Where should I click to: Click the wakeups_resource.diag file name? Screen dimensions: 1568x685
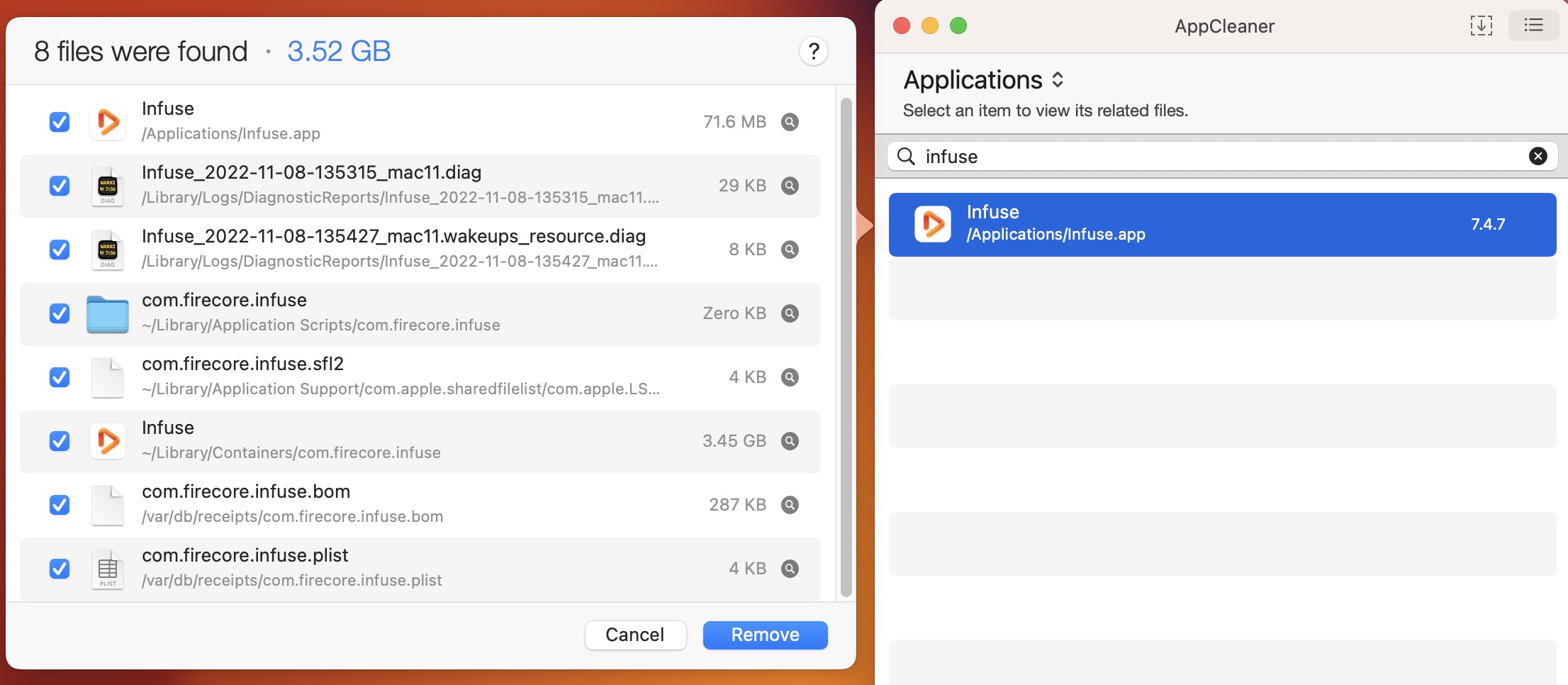(394, 236)
